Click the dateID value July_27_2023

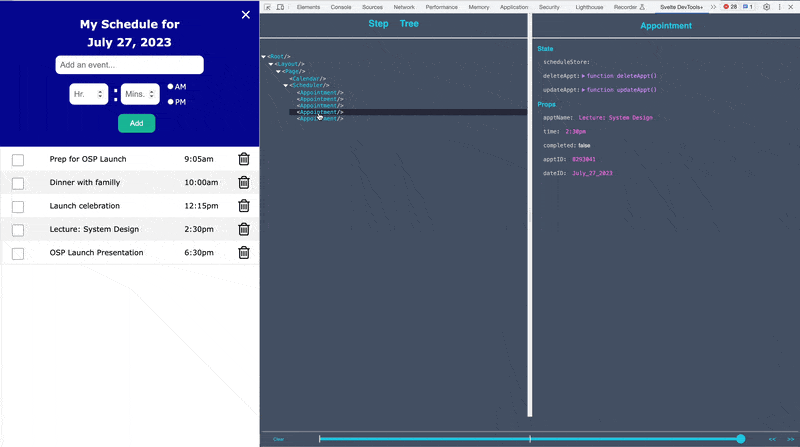click(x=592, y=173)
